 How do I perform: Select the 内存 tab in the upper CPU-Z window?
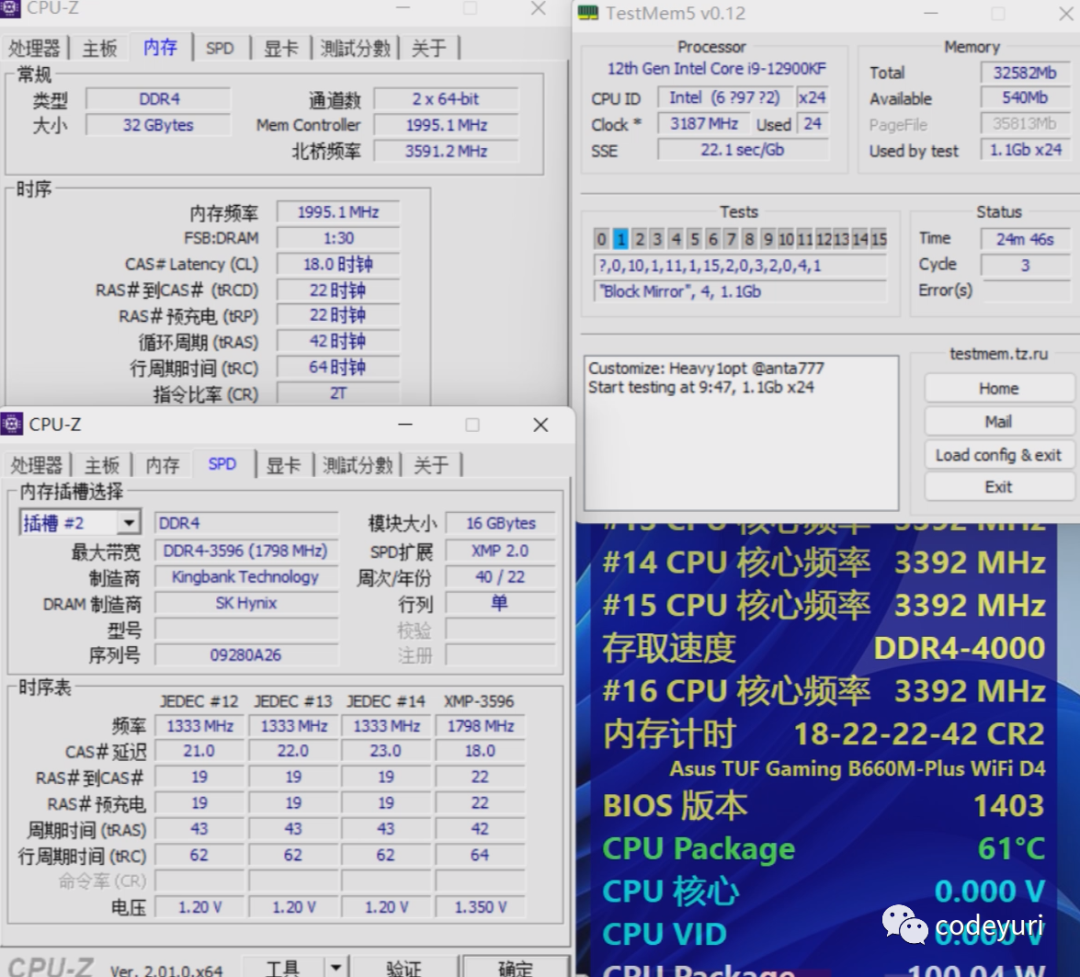click(160, 47)
